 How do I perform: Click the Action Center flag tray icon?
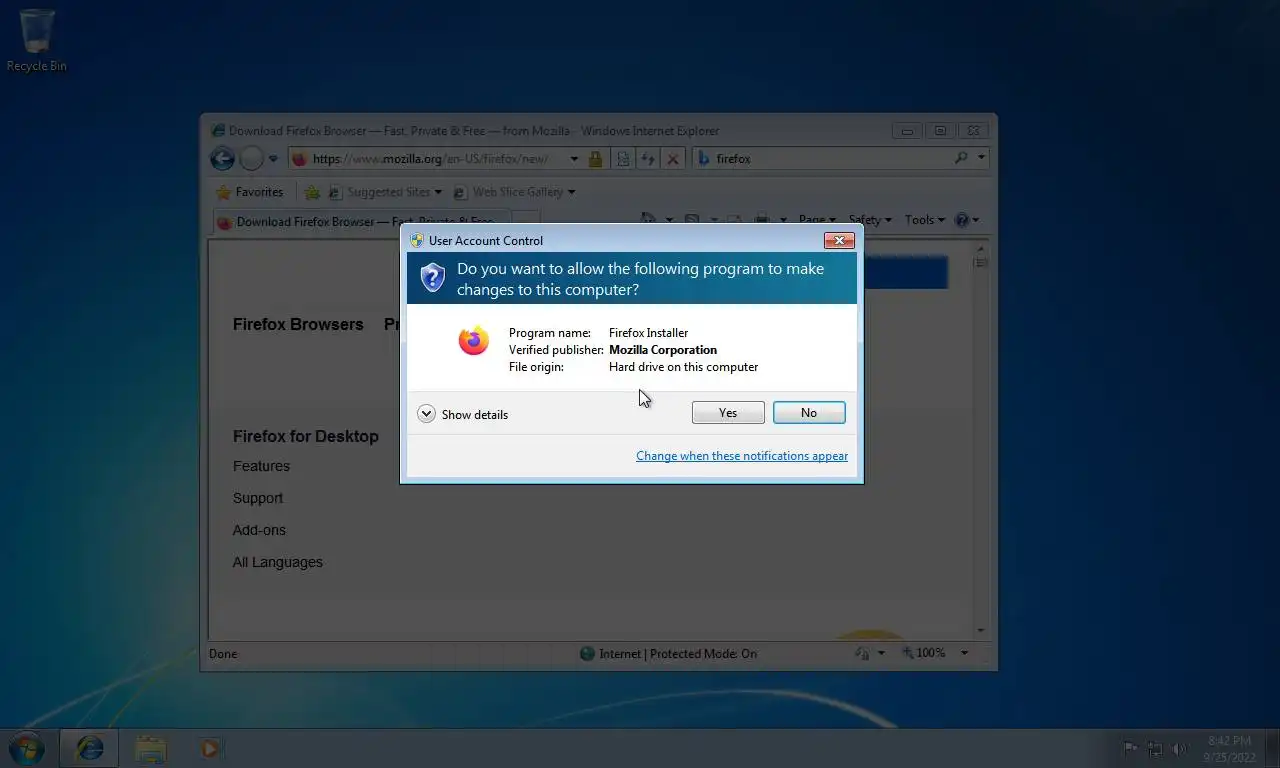point(1129,748)
